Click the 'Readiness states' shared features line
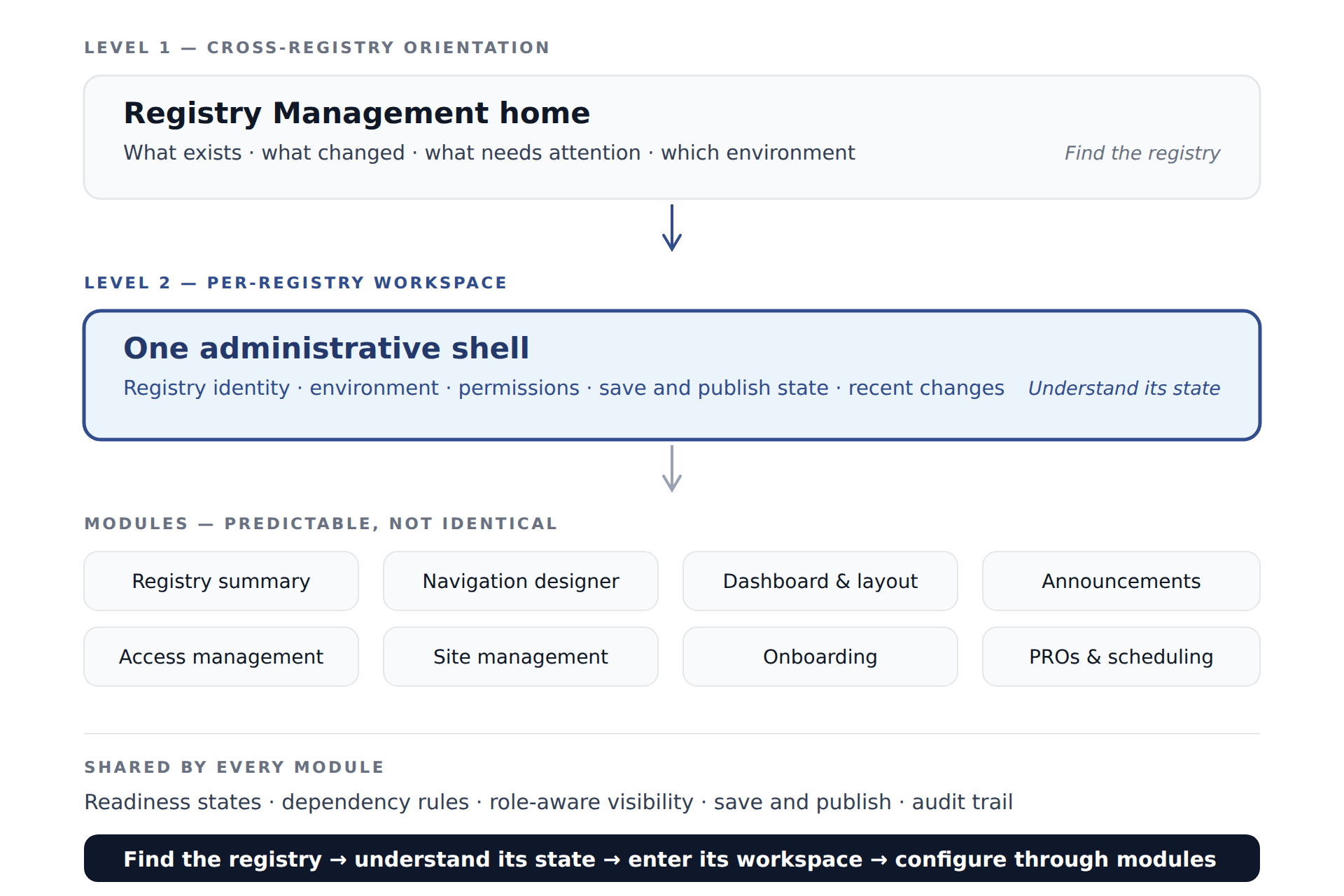This screenshot has width=1344, height=896. 549,802
